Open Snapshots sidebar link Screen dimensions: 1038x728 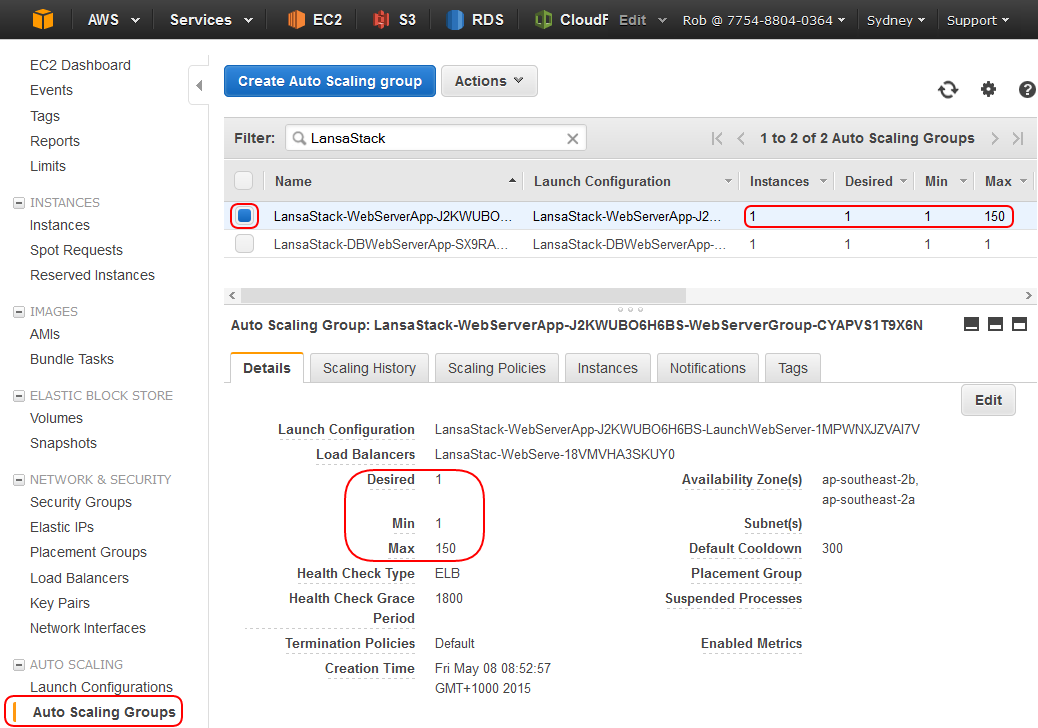click(x=63, y=443)
